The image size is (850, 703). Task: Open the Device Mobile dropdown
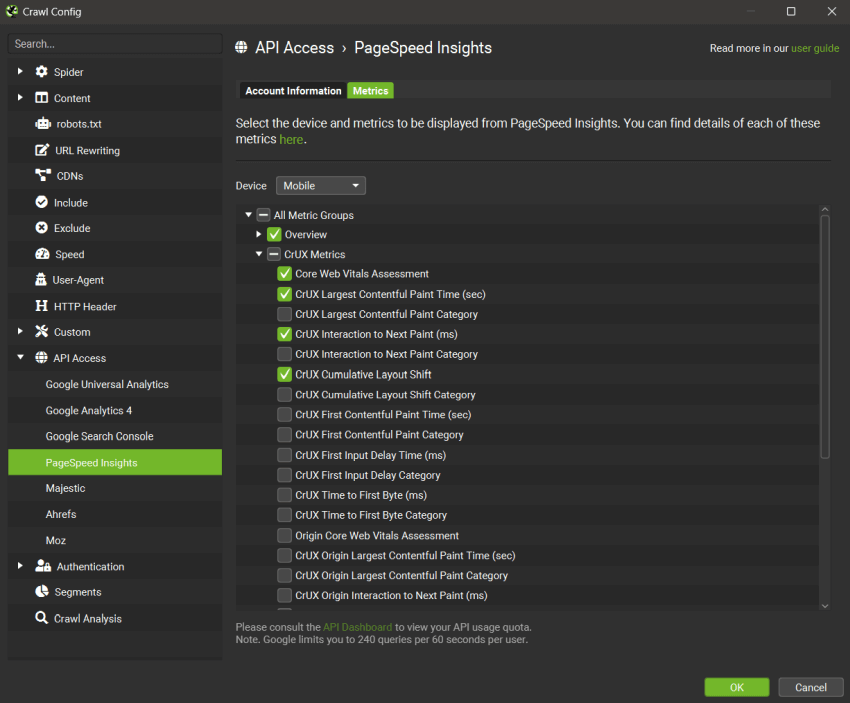[321, 185]
